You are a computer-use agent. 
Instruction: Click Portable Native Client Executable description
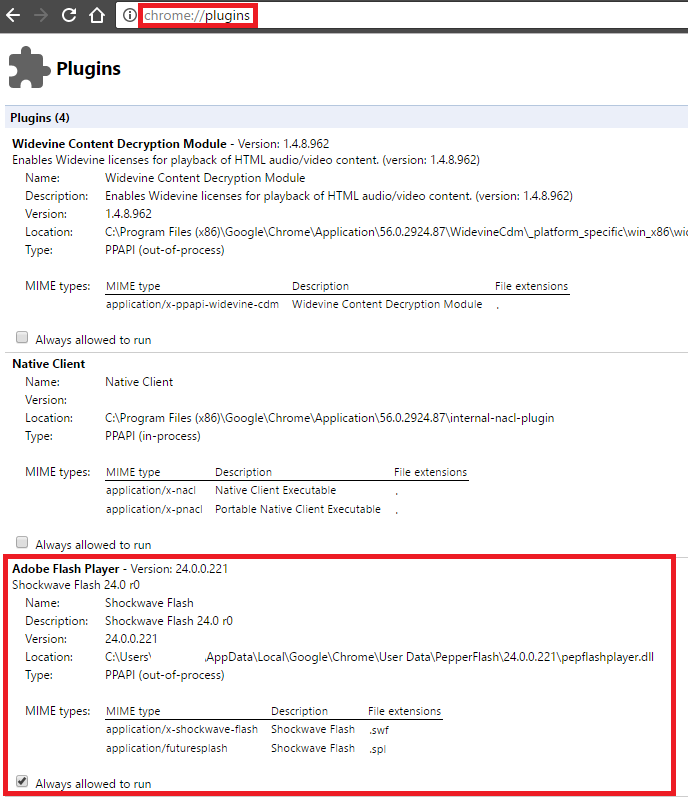(298, 509)
